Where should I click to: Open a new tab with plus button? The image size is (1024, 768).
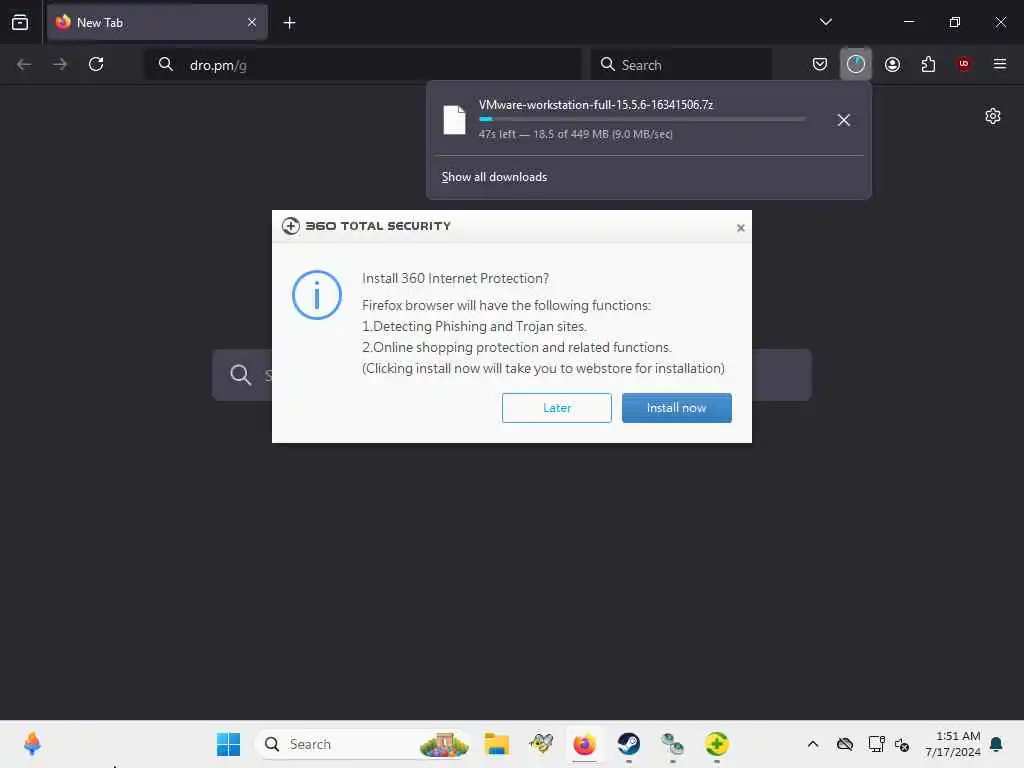coord(289,23)
